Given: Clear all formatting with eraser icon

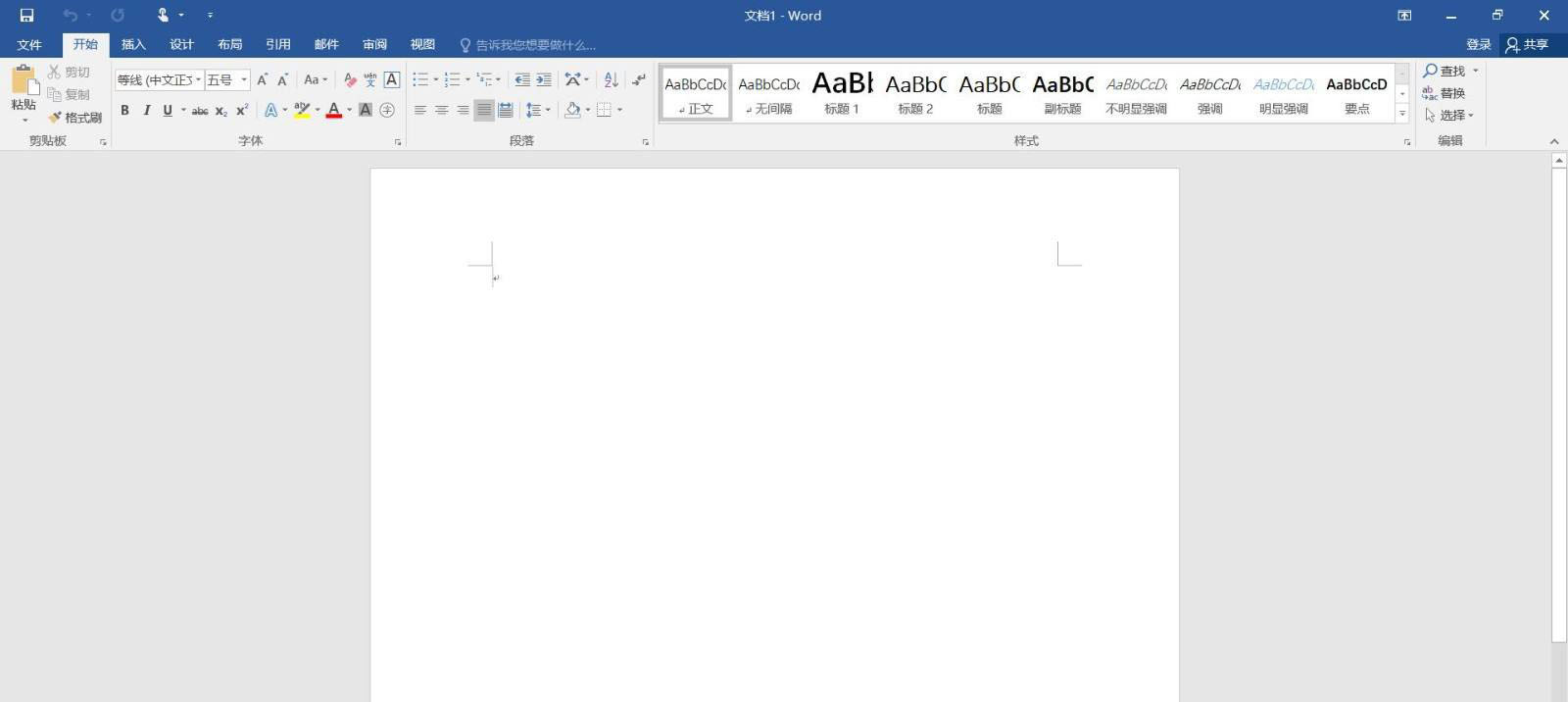Looking at the screenshot, I should (350, 79).
